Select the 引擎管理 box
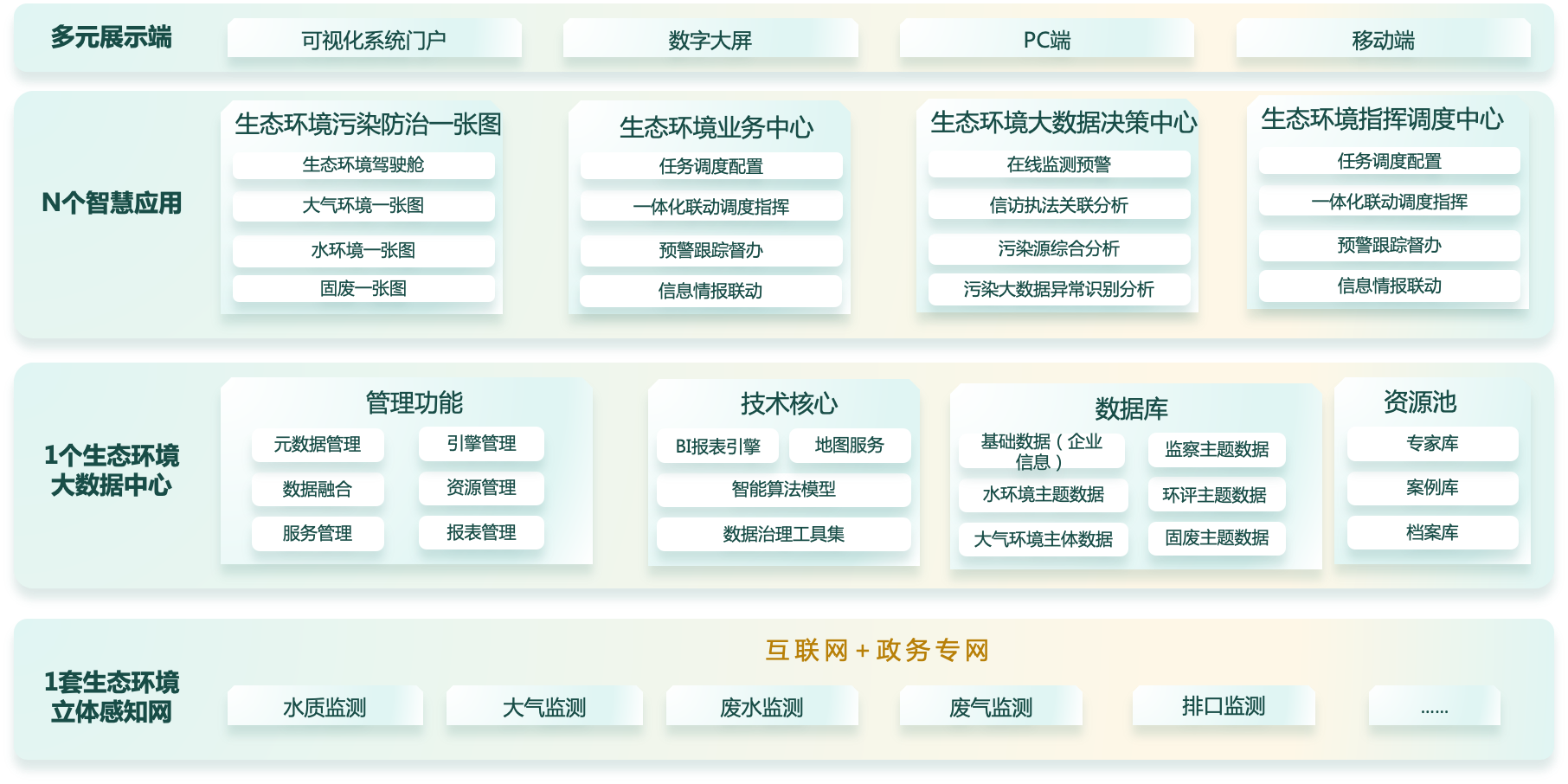Screen dimensions: 1568x784 [x=481, y=443]
